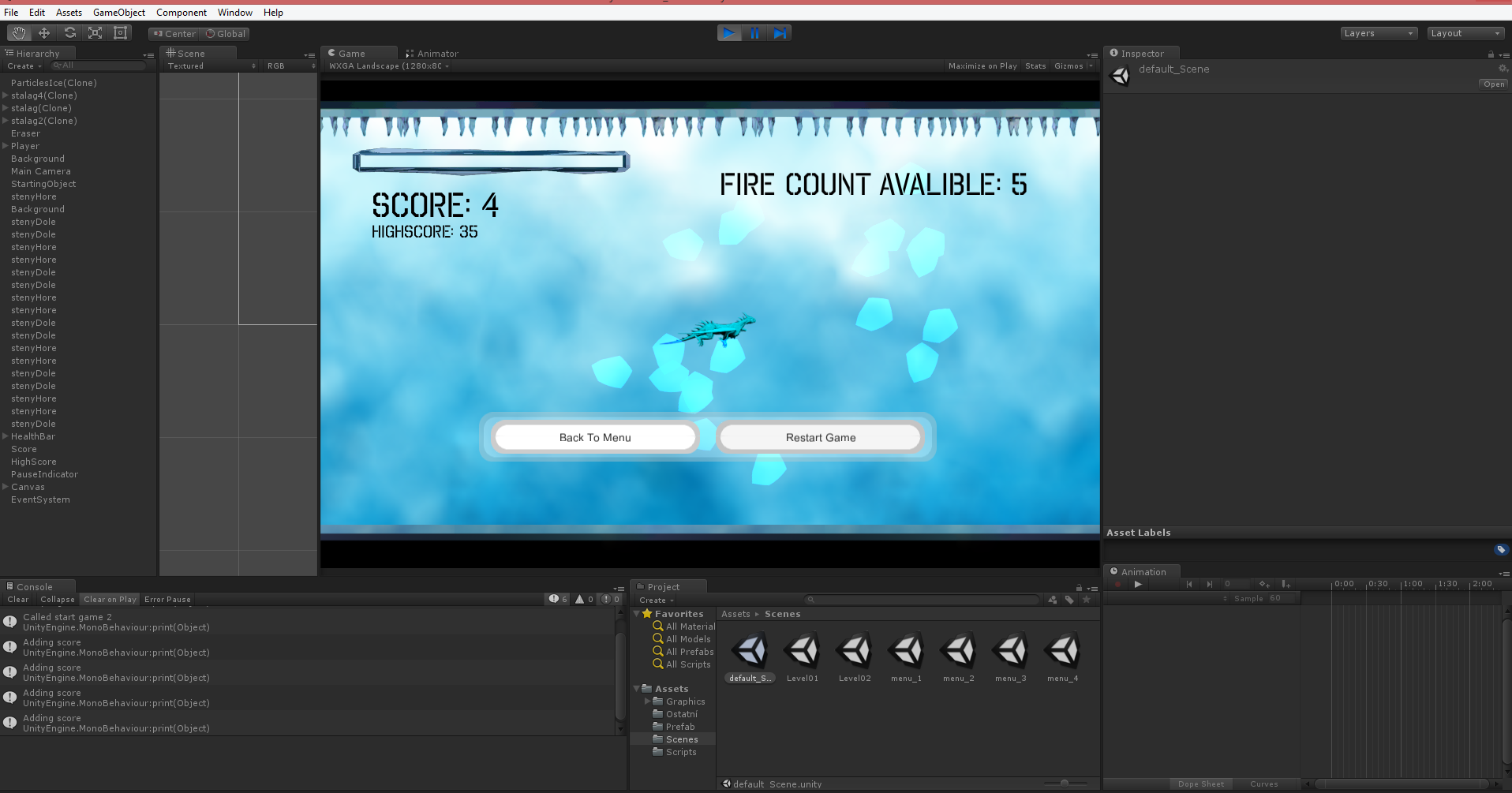Click the Project thumbnail size slider

pyautogui.click(x=1065, y=784)
